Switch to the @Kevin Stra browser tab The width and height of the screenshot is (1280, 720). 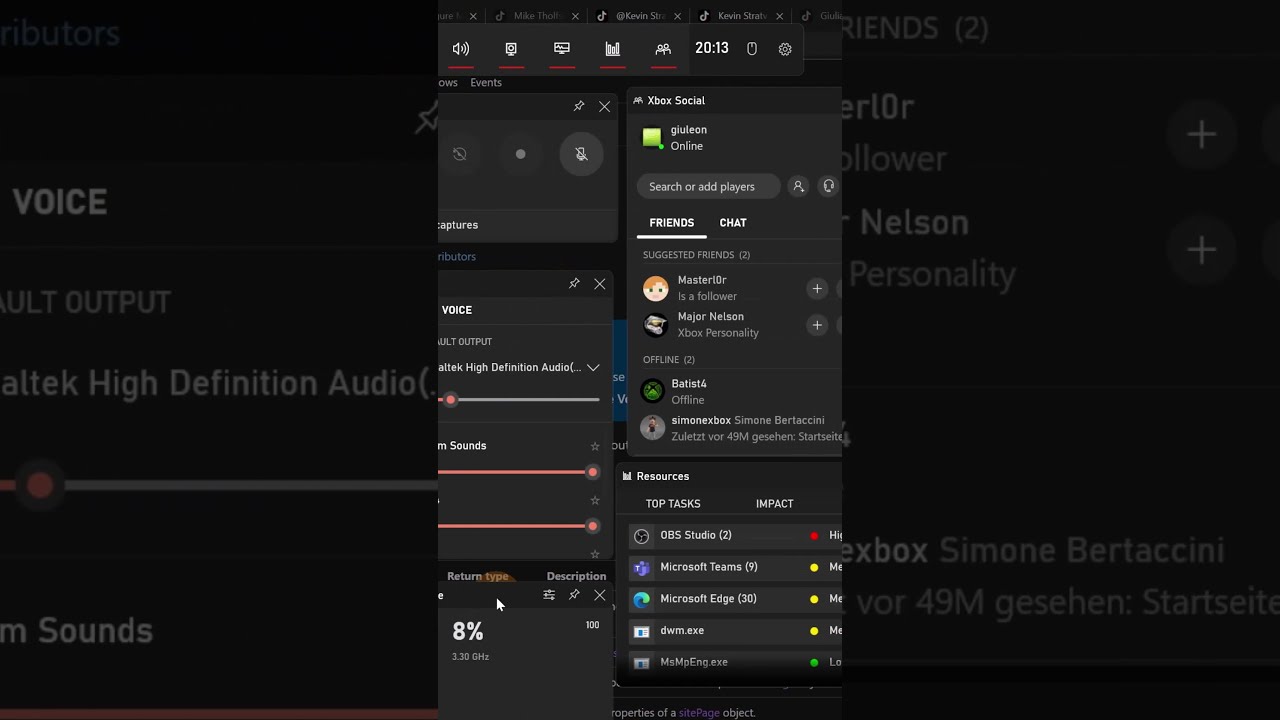(x=639, y=16)
